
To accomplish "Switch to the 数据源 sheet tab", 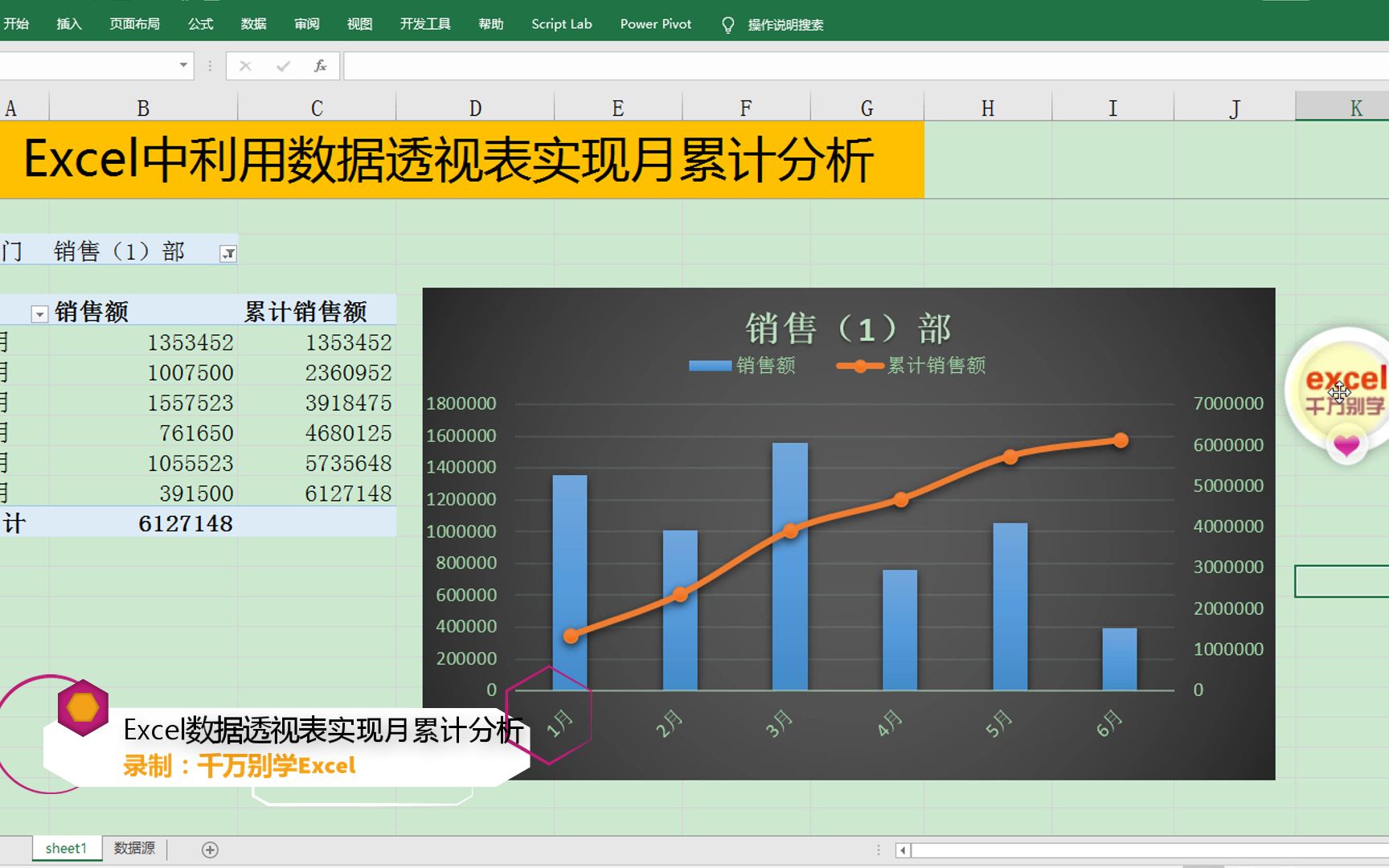I will (134, 847).
